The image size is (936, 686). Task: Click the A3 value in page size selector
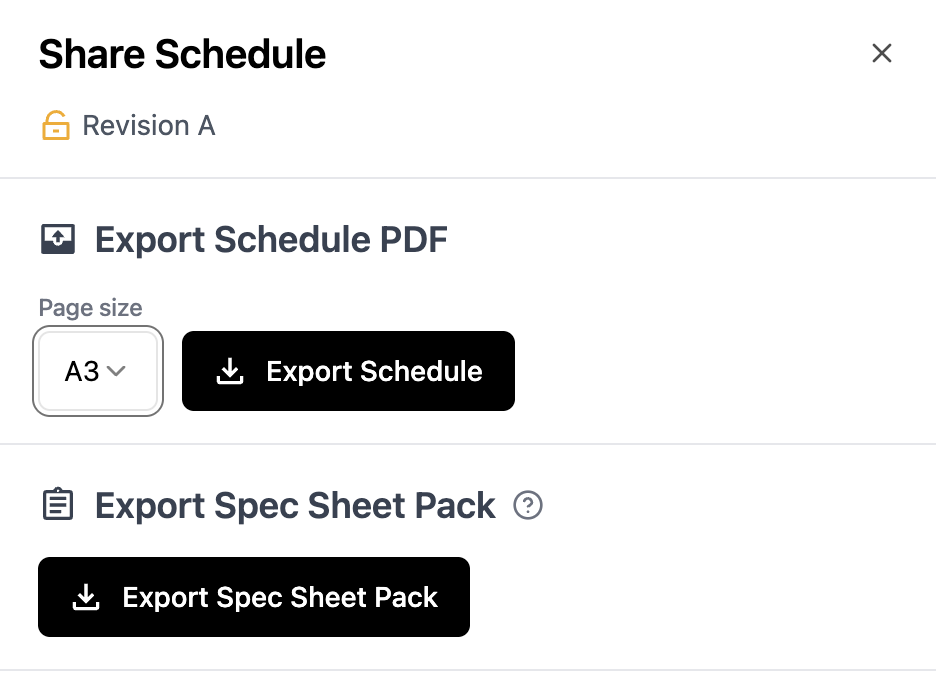point(81,372)
